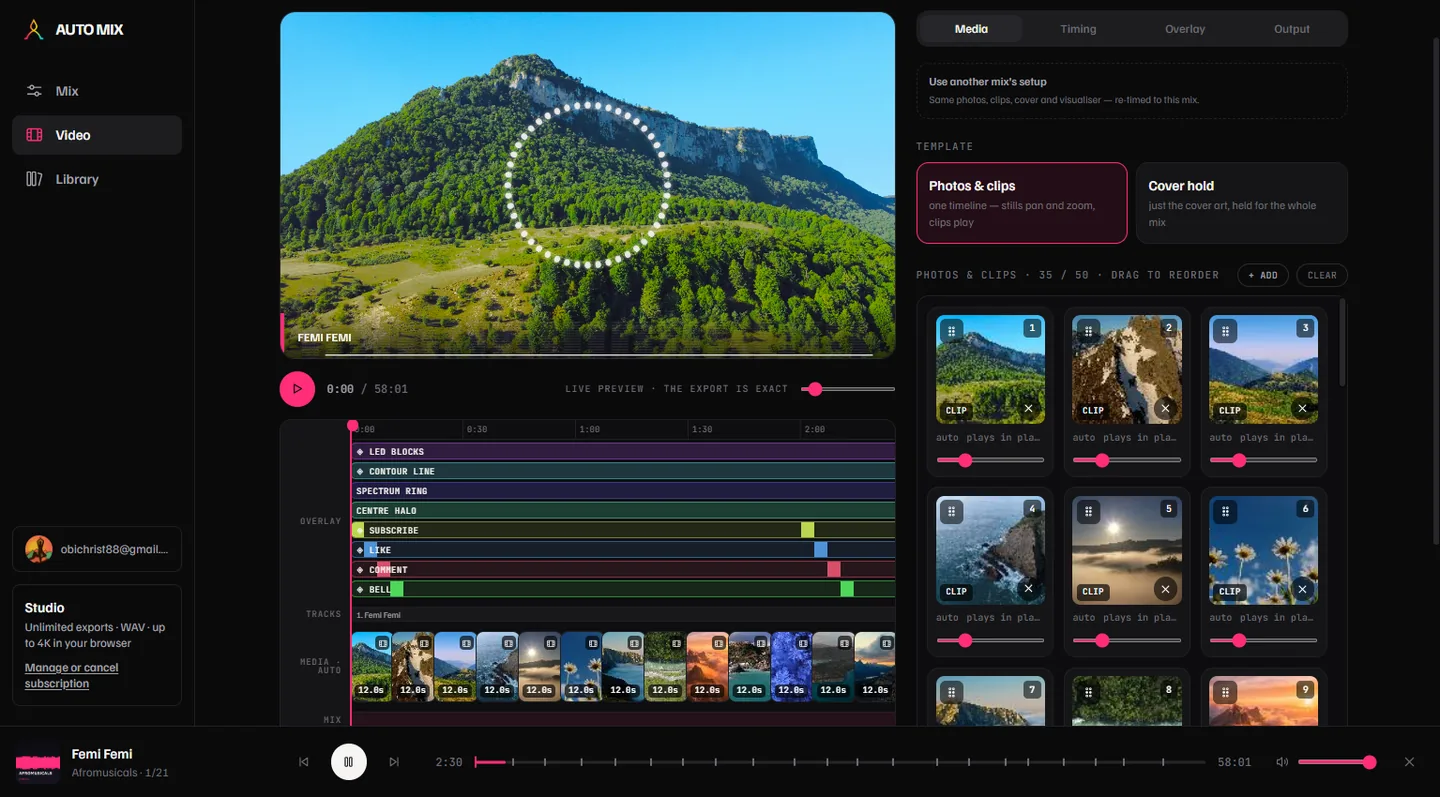Skip to the next track
This screenshot has width=1440, height=797.
pos(394,762)
